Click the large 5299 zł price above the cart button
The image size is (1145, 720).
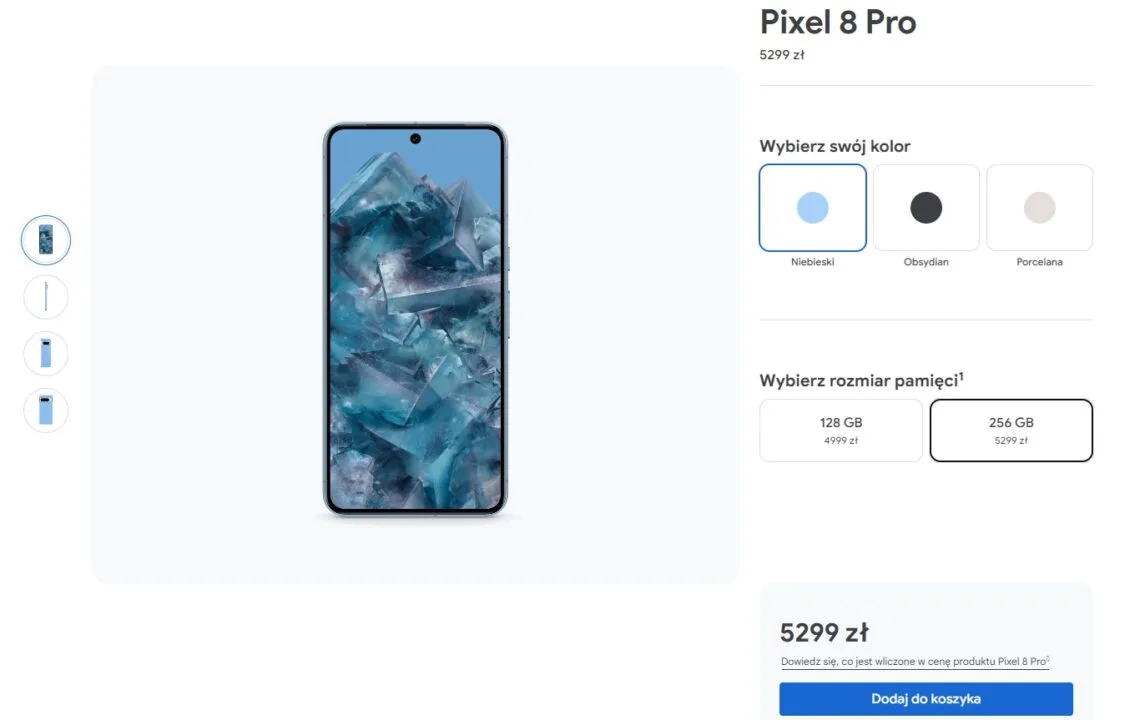pos(824,632)
